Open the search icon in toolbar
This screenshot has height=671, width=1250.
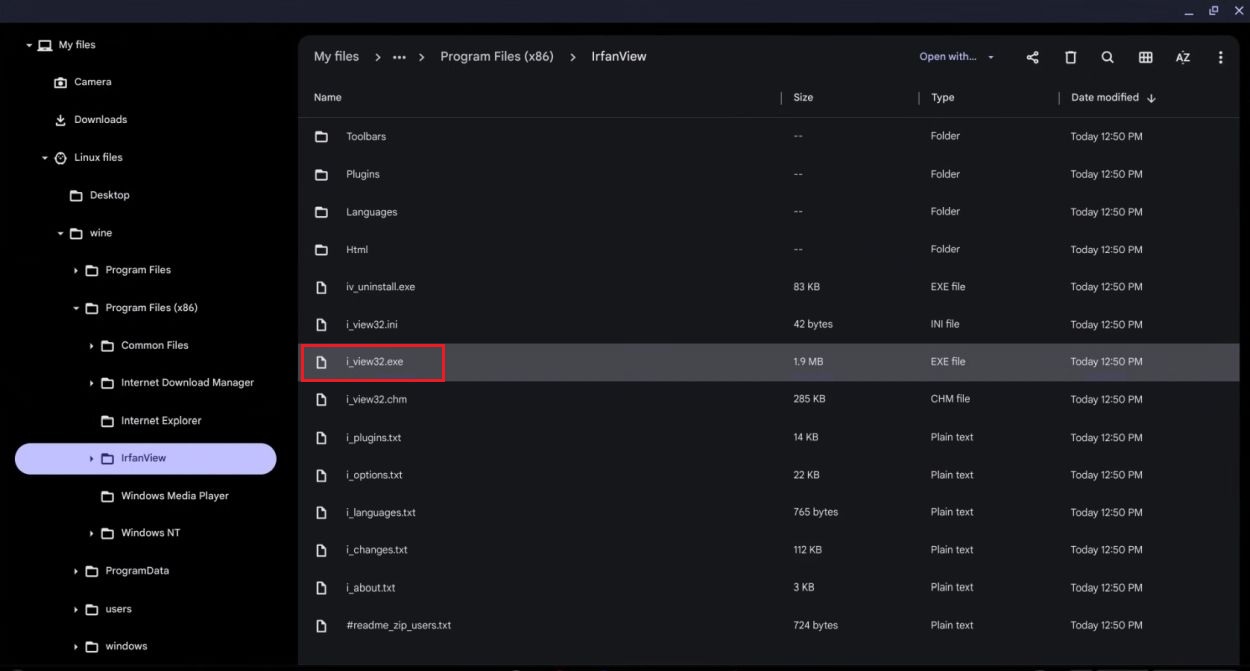click(1107, 57)
